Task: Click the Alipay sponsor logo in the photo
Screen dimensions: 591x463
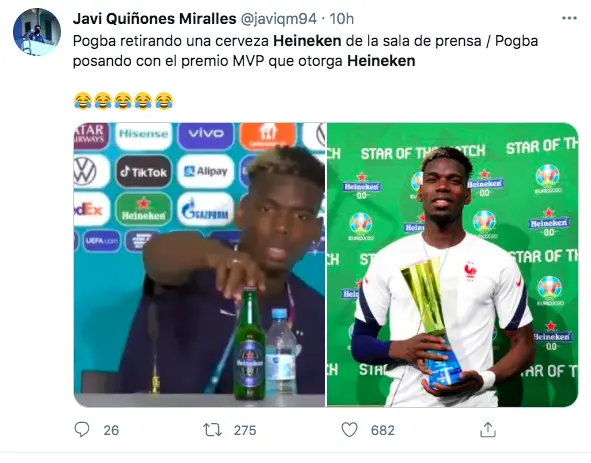Action: click(x=206, y=172)
